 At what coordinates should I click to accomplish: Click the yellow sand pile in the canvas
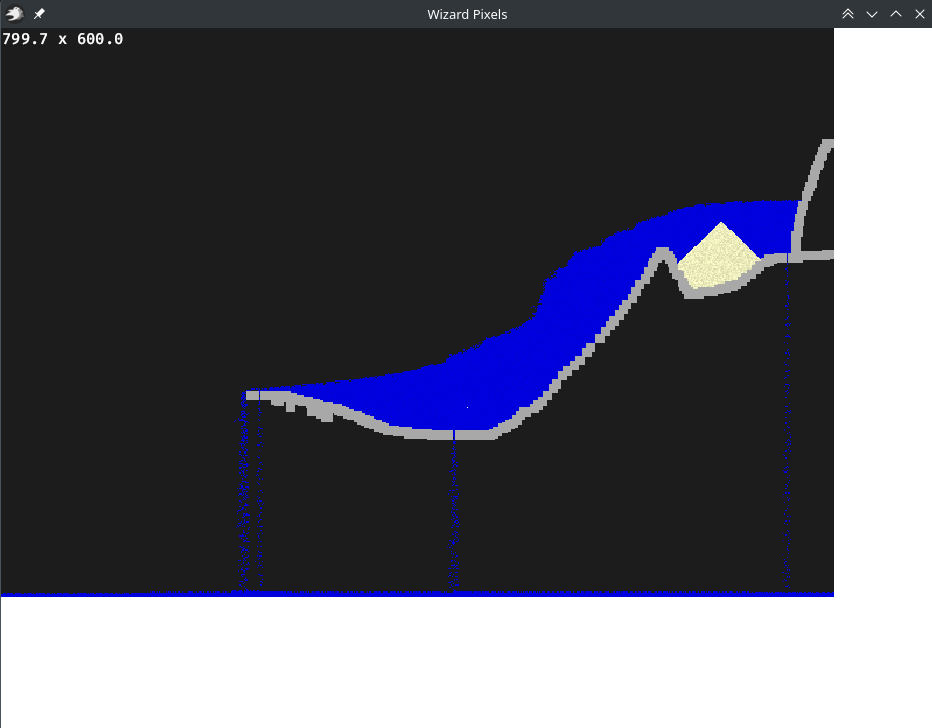pos(719,257)
